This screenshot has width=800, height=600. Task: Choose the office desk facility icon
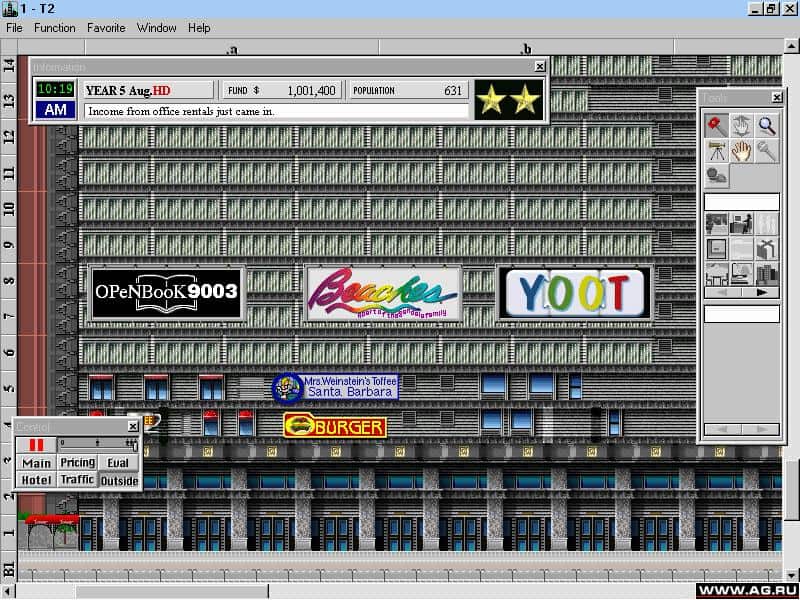click(x=742, y=223)
